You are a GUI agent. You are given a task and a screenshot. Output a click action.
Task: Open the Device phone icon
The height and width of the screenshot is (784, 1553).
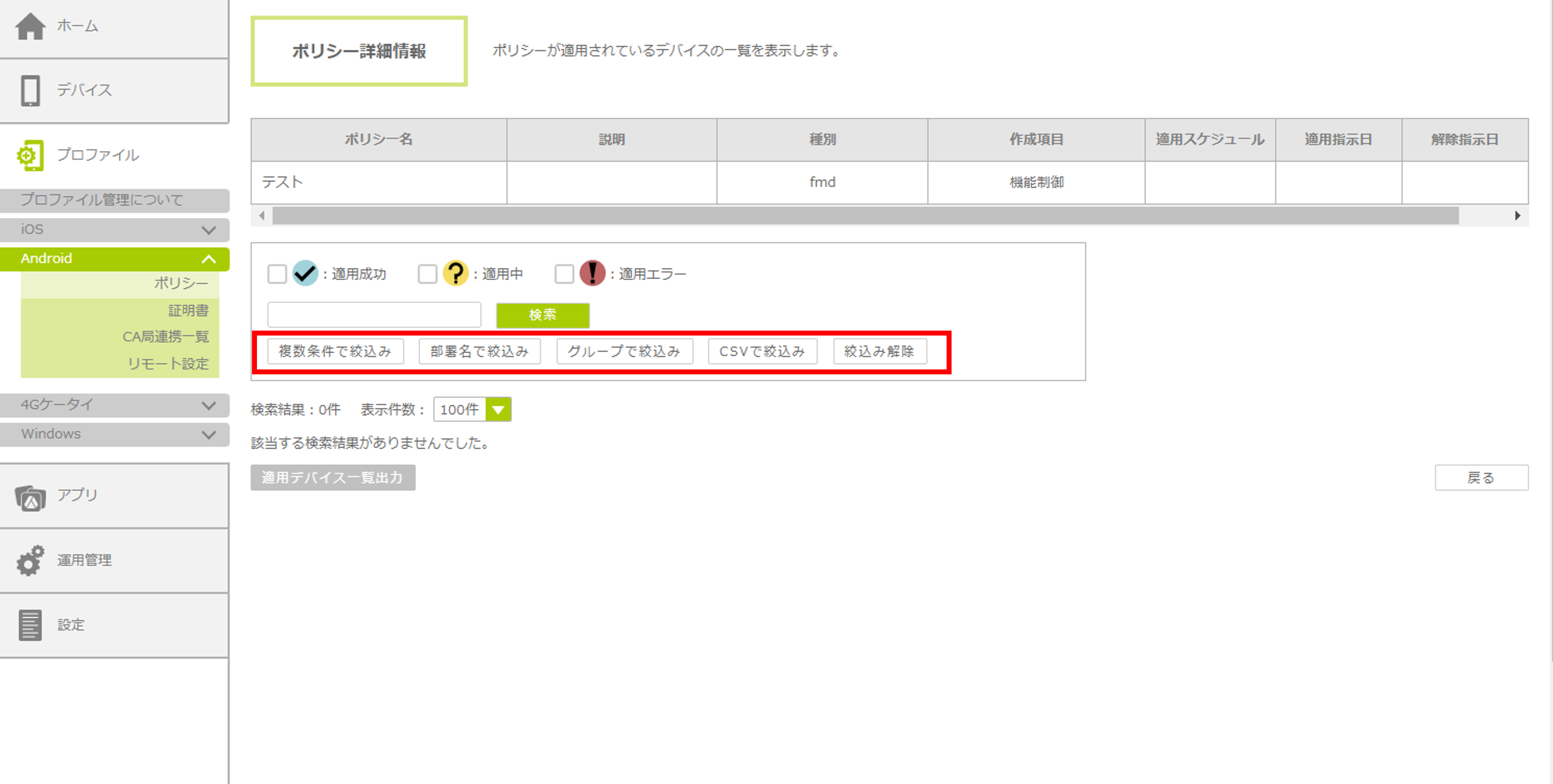click(x=30, y=90)
